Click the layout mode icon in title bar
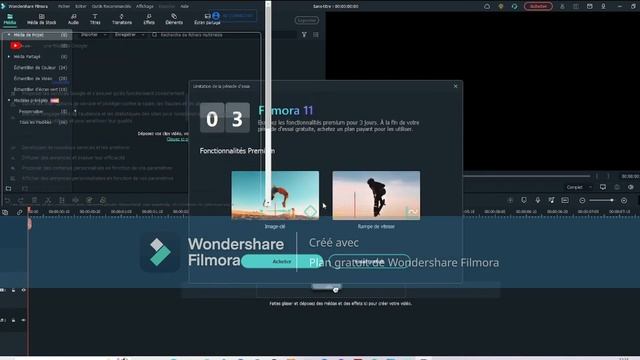Image resolution: width=640 pixels, height=360 pixels. pyautogui.click(x=576, y=7)
